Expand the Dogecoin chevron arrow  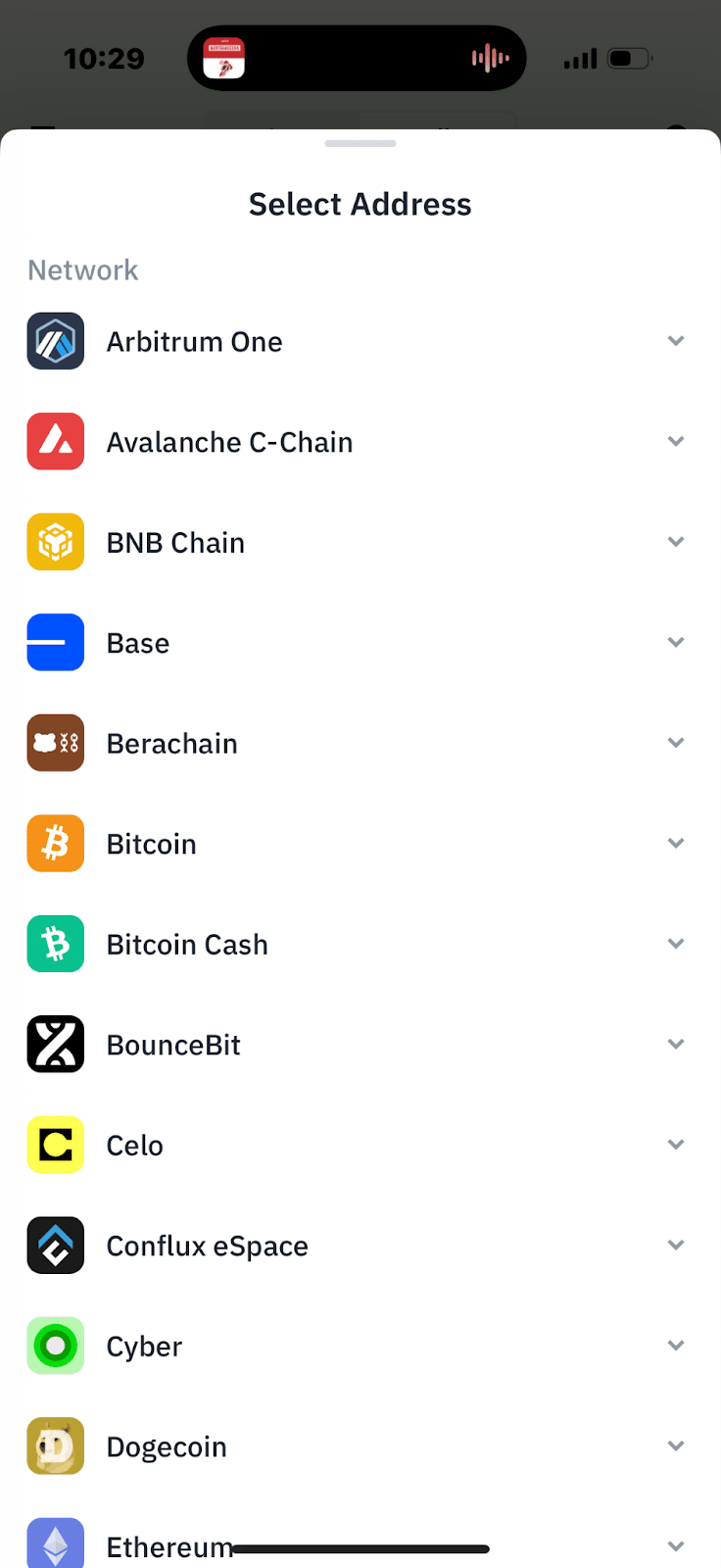click(676, 1446)
